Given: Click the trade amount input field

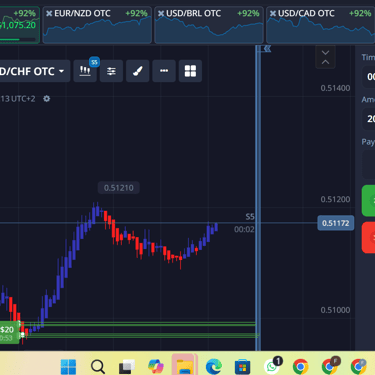Looking at the screenshot, I should click(368, 119).
